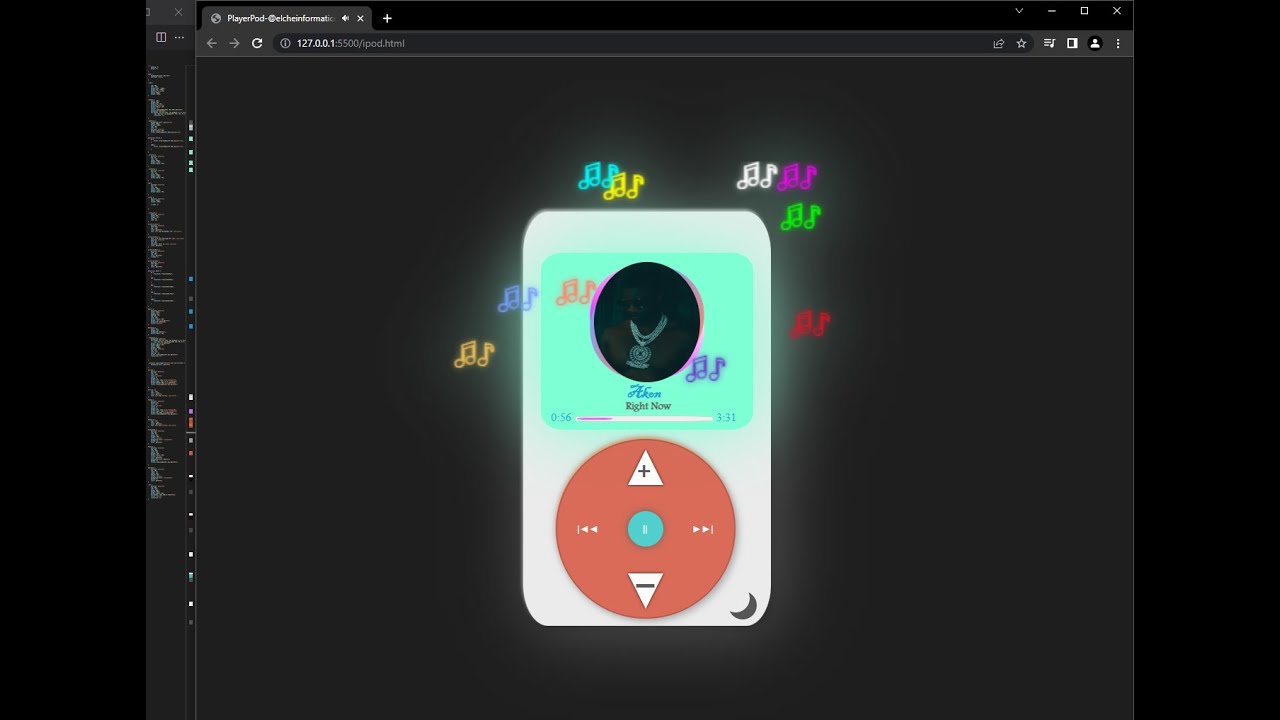The width and height of the screenshot is (1280, 720).
Task: Bookmark this page with the star
Action: click(1021, 43)
